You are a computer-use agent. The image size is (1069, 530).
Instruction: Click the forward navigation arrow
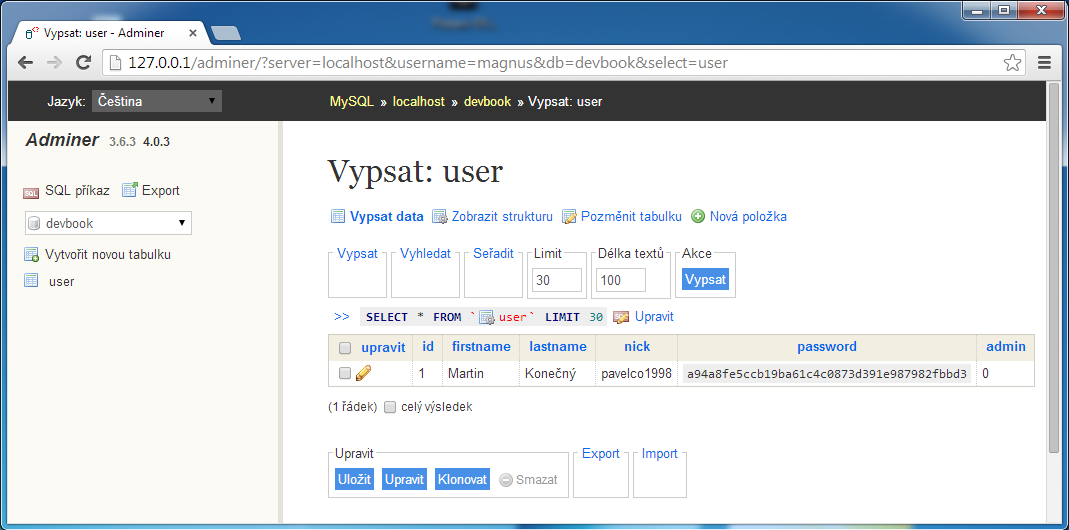click(x=54, y=63)
